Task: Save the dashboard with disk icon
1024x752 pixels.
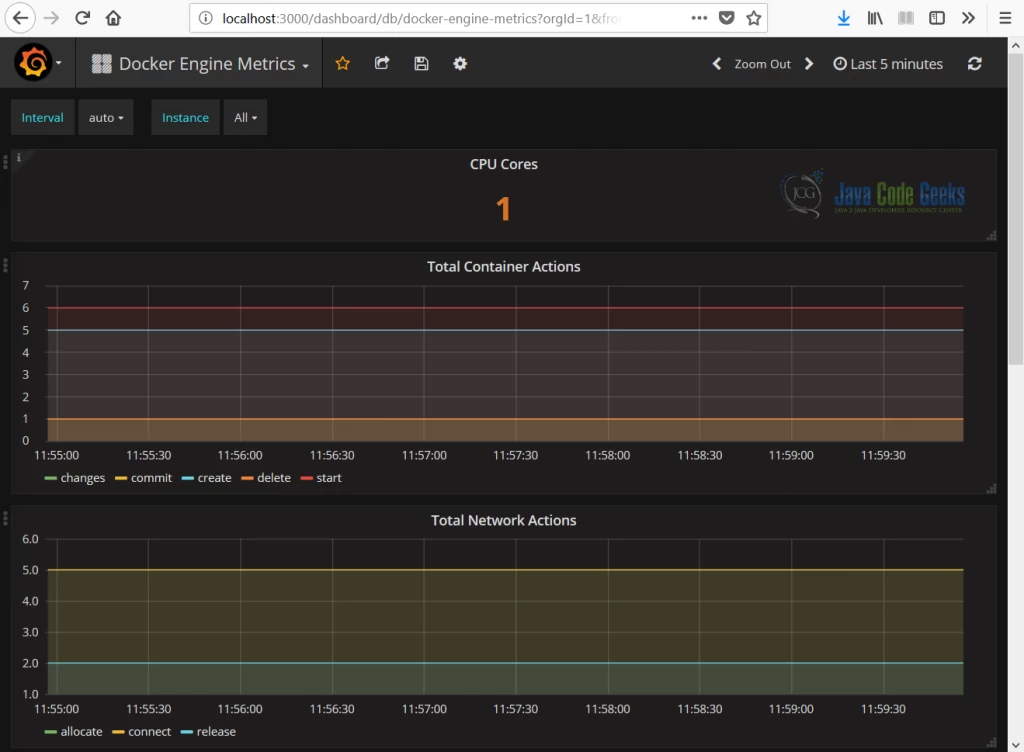Action: point(421,63)
